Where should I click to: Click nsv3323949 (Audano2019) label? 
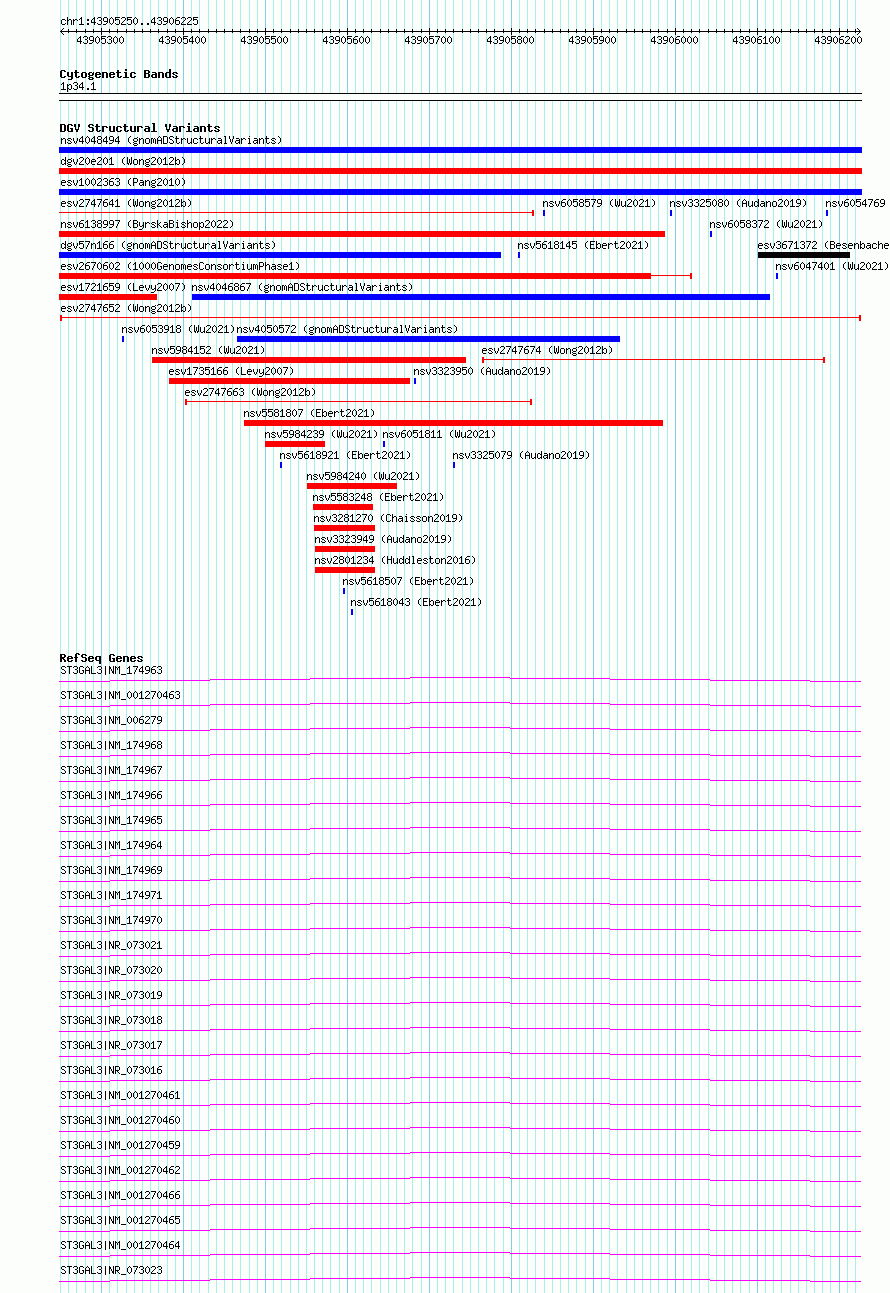pos(384,539)
